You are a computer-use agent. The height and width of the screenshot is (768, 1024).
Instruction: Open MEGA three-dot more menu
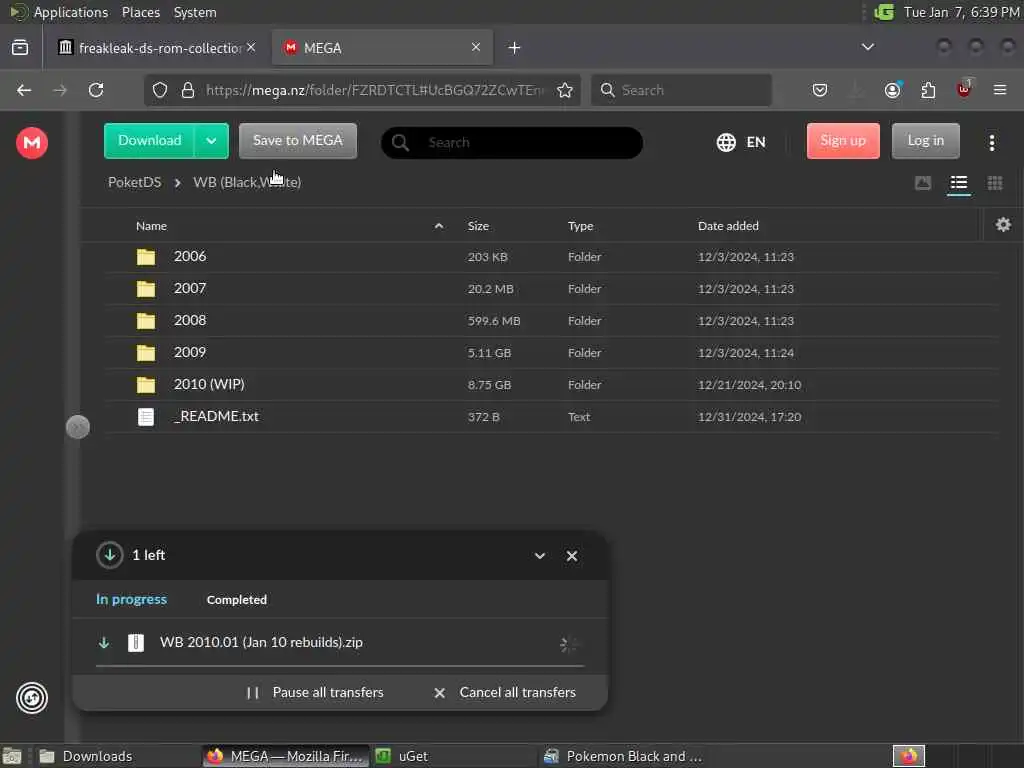click(x=991, y=142)
